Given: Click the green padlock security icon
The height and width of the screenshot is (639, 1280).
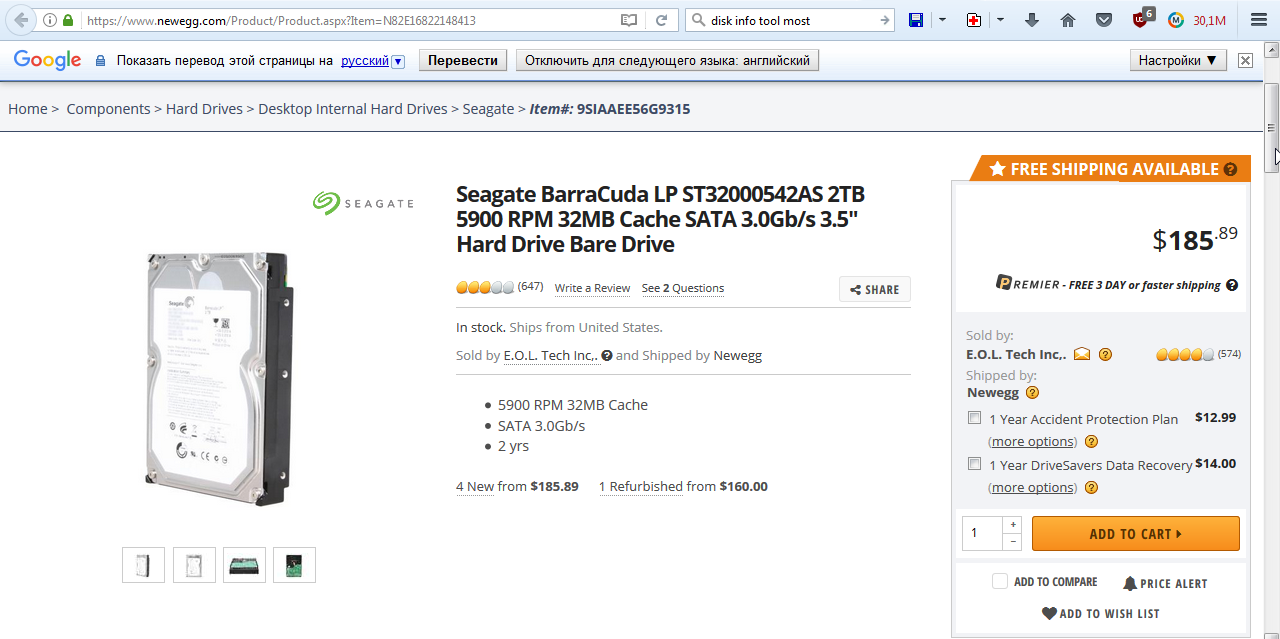Looking at the screenshot, I should (x=68, y=20).
